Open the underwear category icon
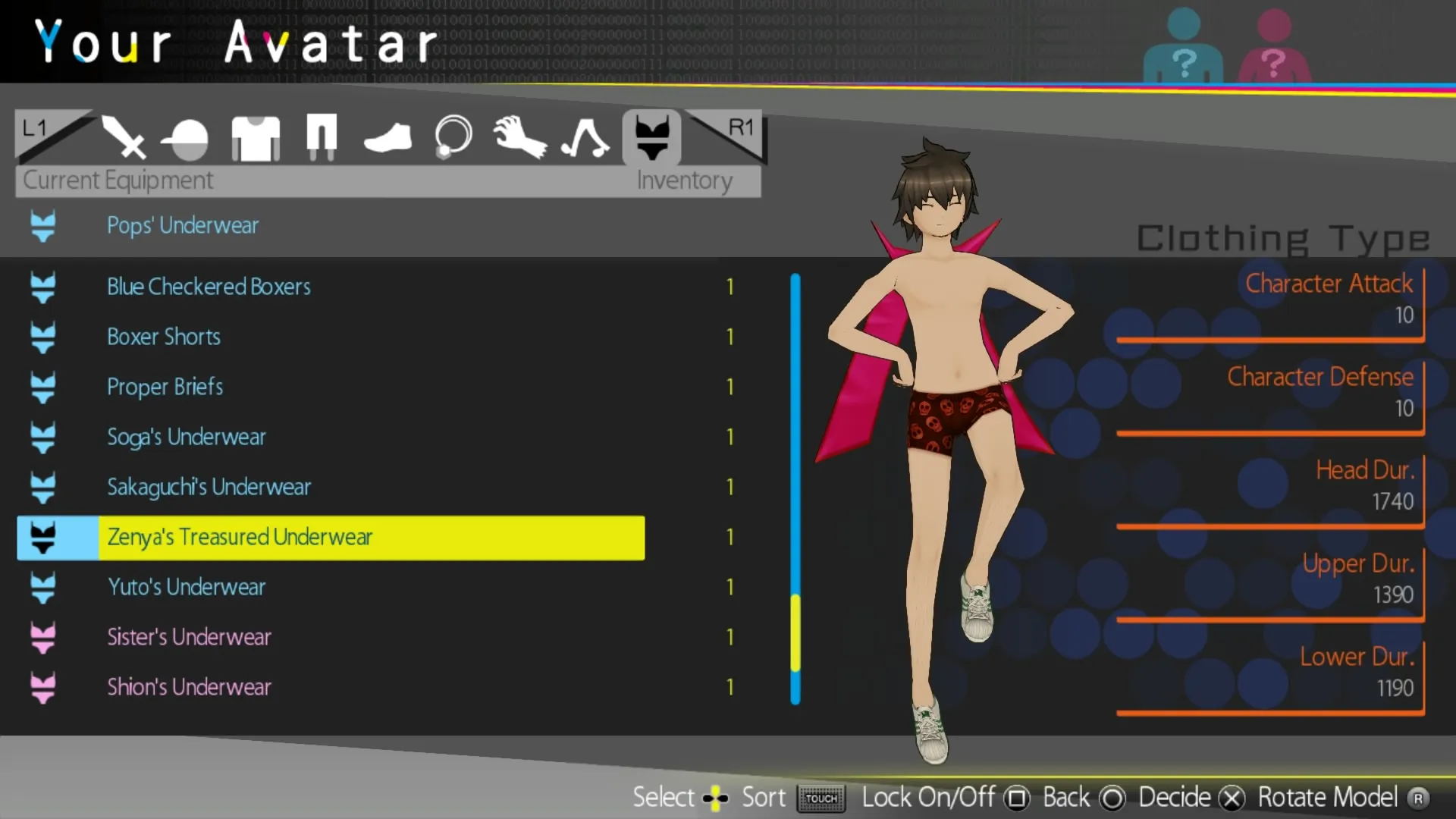Image resolution: width=1456 pixels, height=819 pixels. point(651,137)
